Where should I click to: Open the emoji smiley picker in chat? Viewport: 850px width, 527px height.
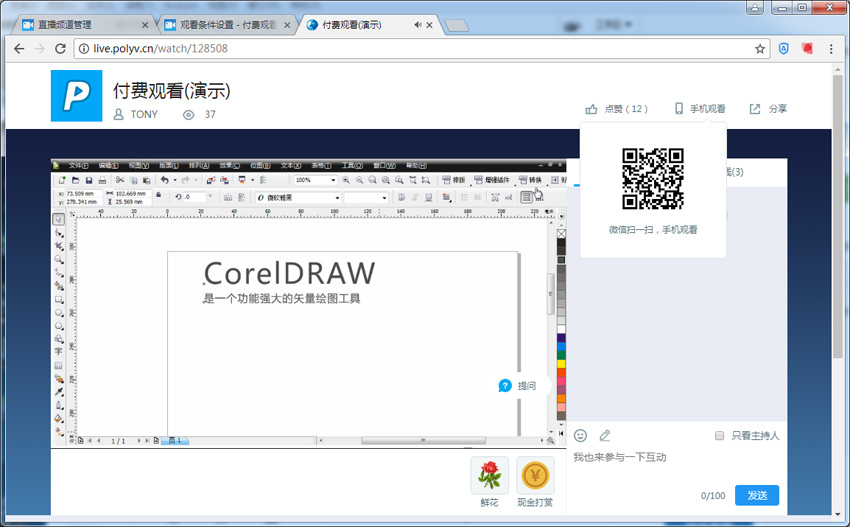580,435
